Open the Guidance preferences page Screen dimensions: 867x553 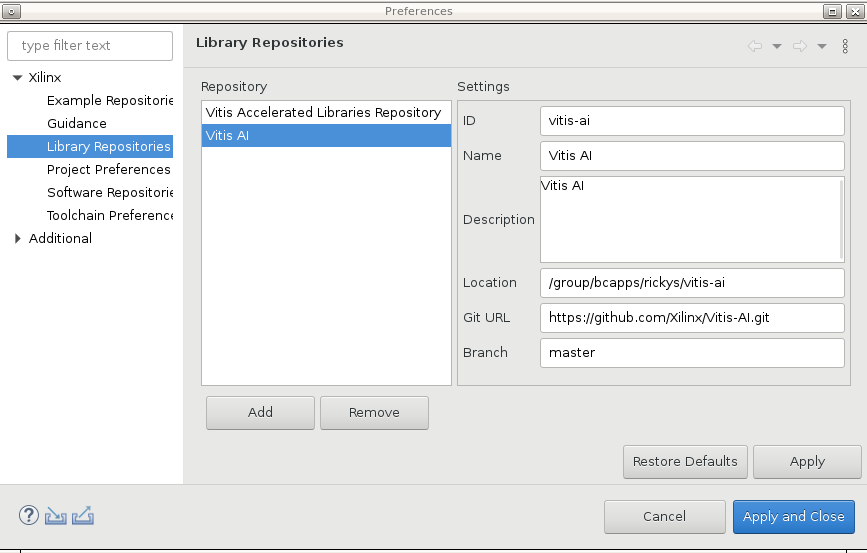coord(77,124)
